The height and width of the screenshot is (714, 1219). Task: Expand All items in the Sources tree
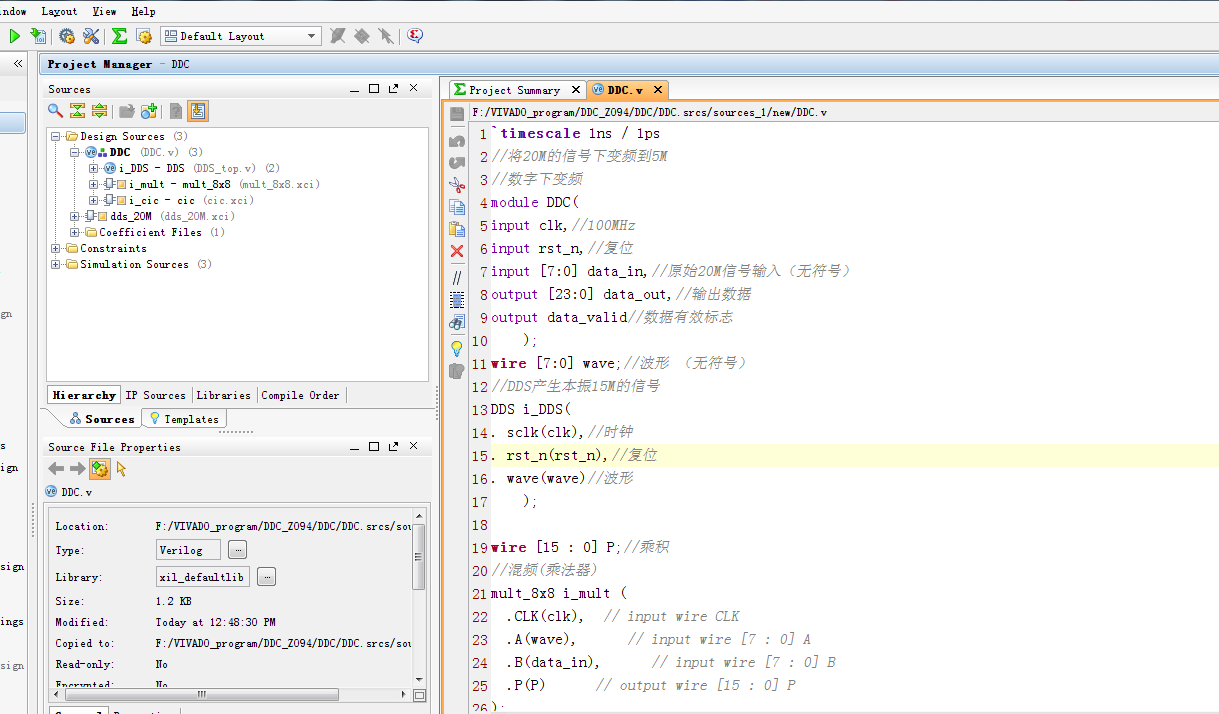tap(99, 110)
